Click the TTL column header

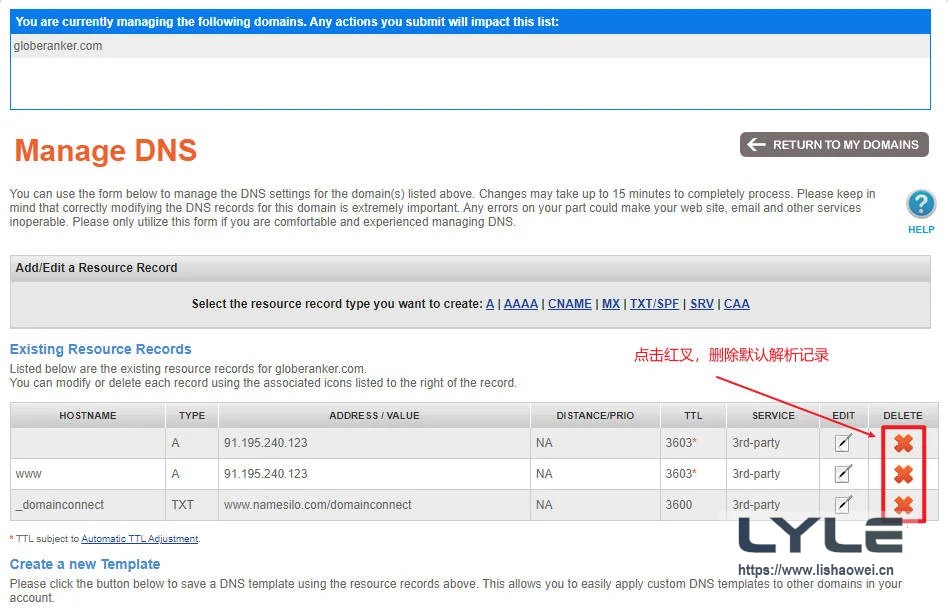tap(693, 416)
